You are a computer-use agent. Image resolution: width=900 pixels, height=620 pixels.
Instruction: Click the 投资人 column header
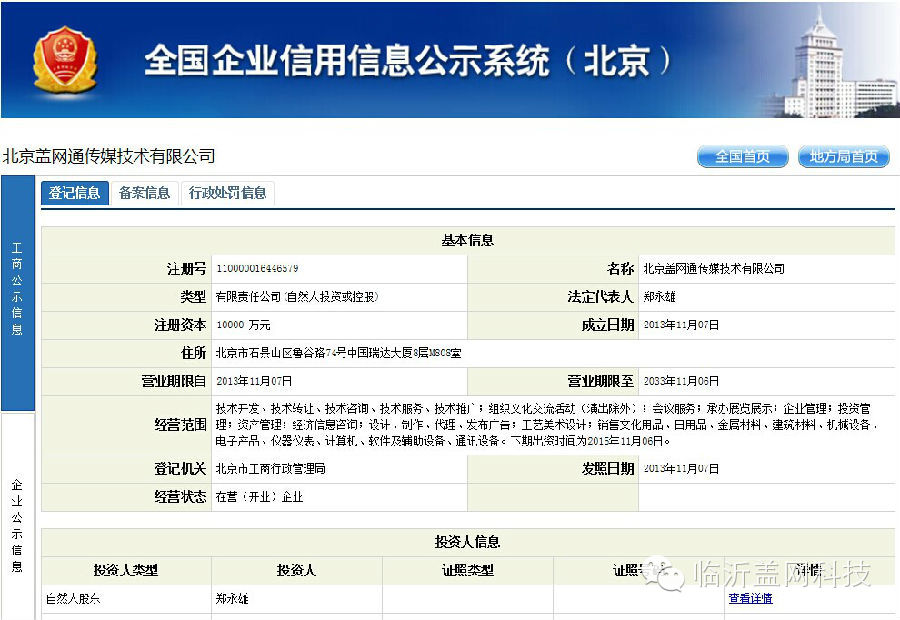[296, 570]
